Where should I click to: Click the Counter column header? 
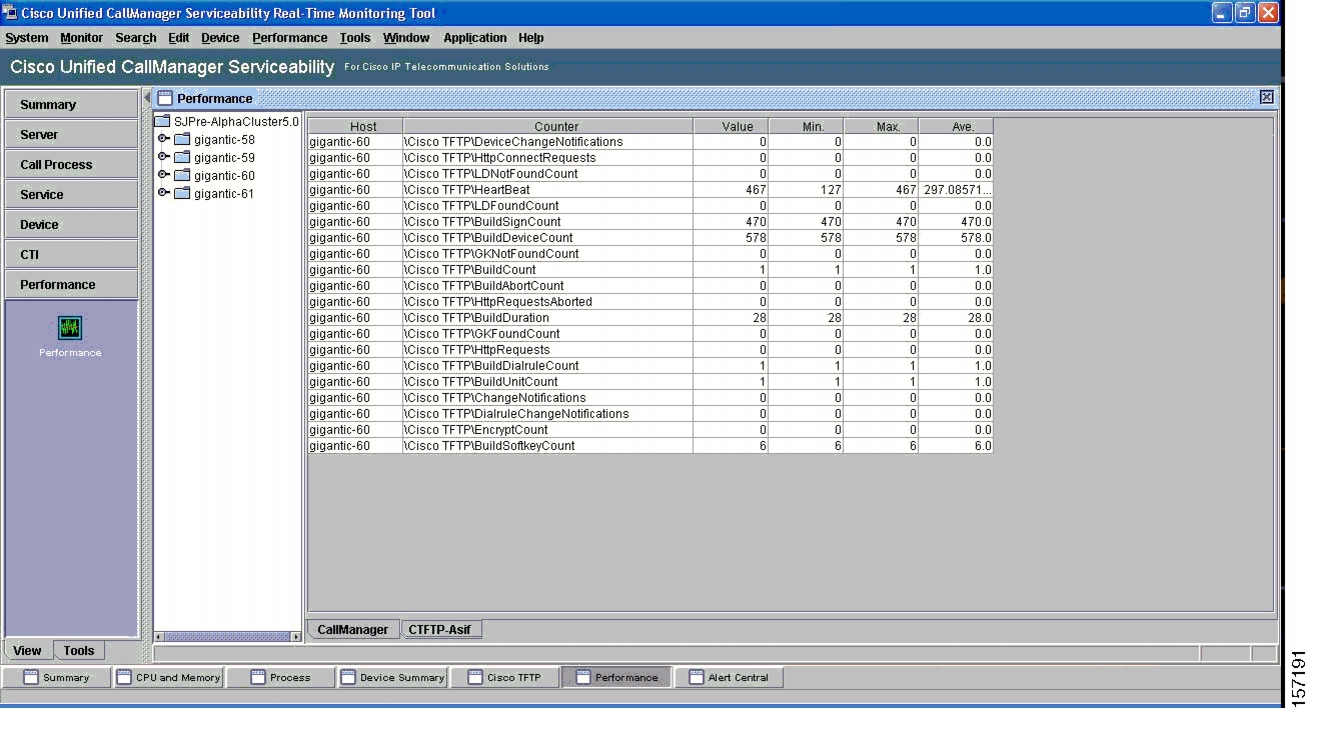pos(548,126)
